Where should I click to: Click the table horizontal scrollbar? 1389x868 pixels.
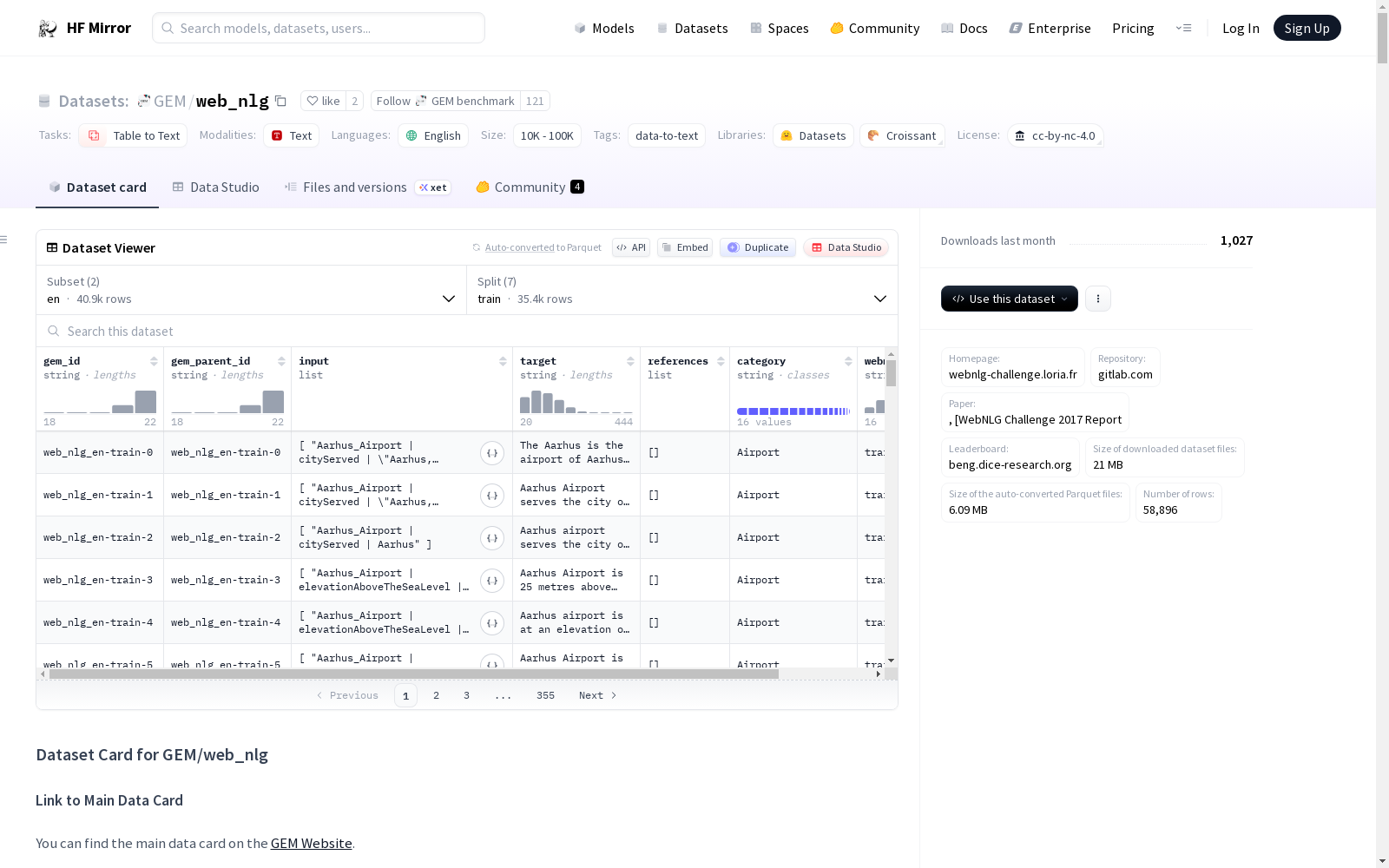(x=414, y=674)
